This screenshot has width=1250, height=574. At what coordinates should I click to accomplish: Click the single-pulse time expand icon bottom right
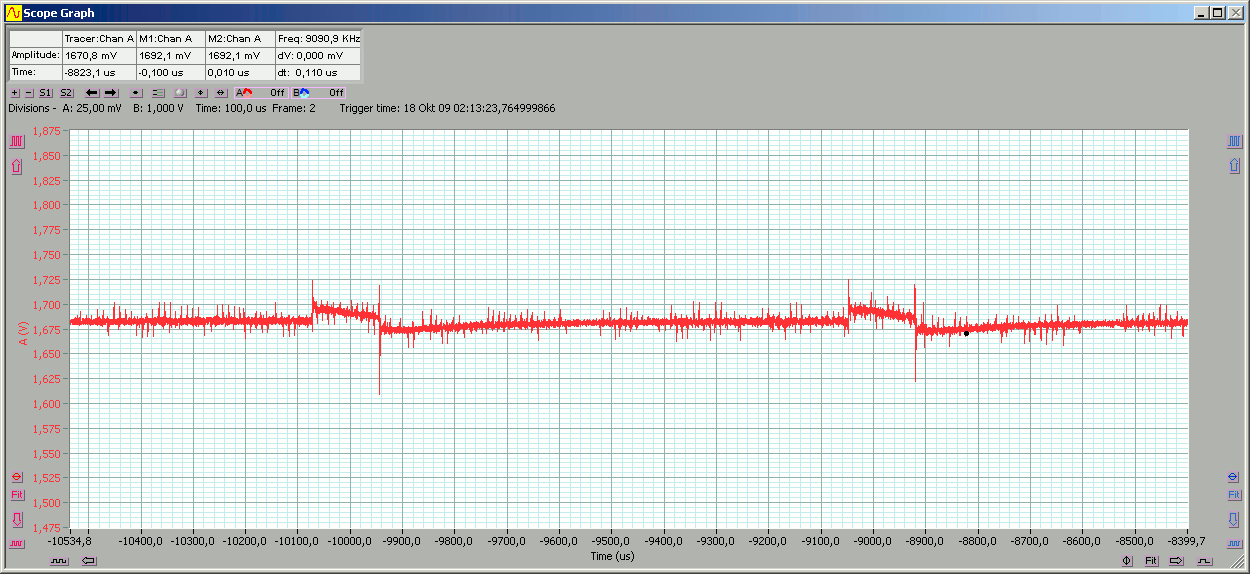pos(1204,561)
